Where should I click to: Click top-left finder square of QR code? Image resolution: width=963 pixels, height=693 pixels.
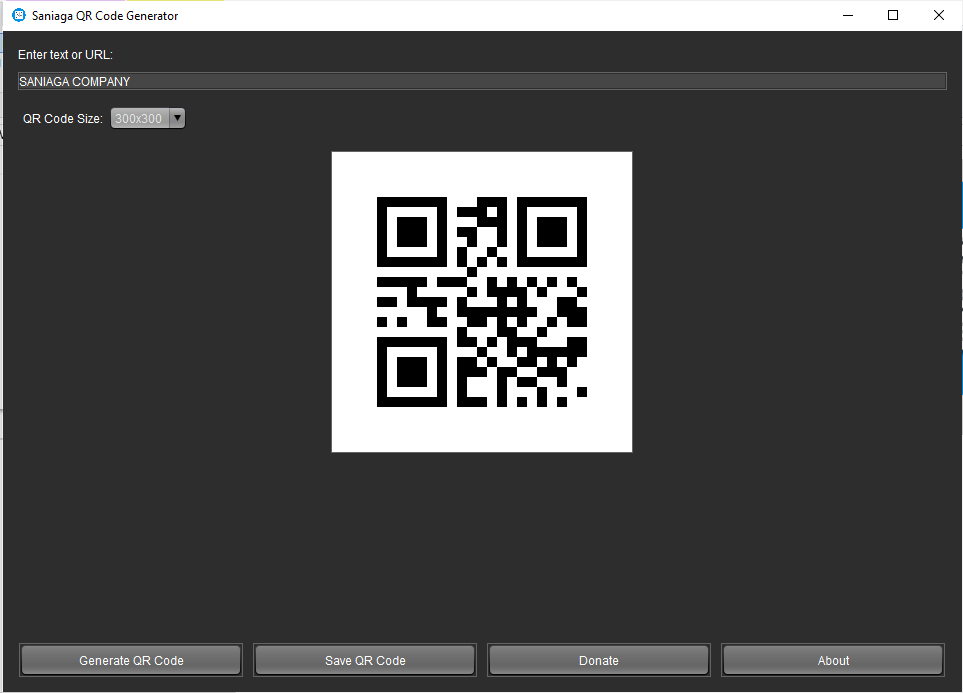tap(411, 232)
